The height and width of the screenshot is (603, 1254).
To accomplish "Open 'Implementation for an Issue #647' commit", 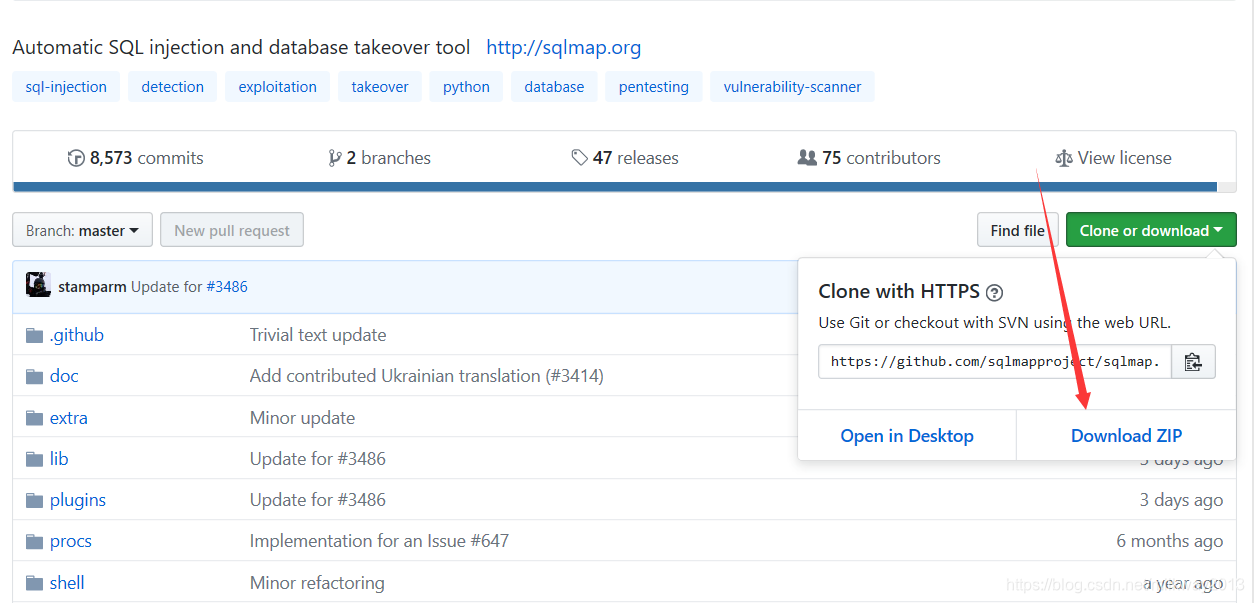I will click(x=379, y=541).
